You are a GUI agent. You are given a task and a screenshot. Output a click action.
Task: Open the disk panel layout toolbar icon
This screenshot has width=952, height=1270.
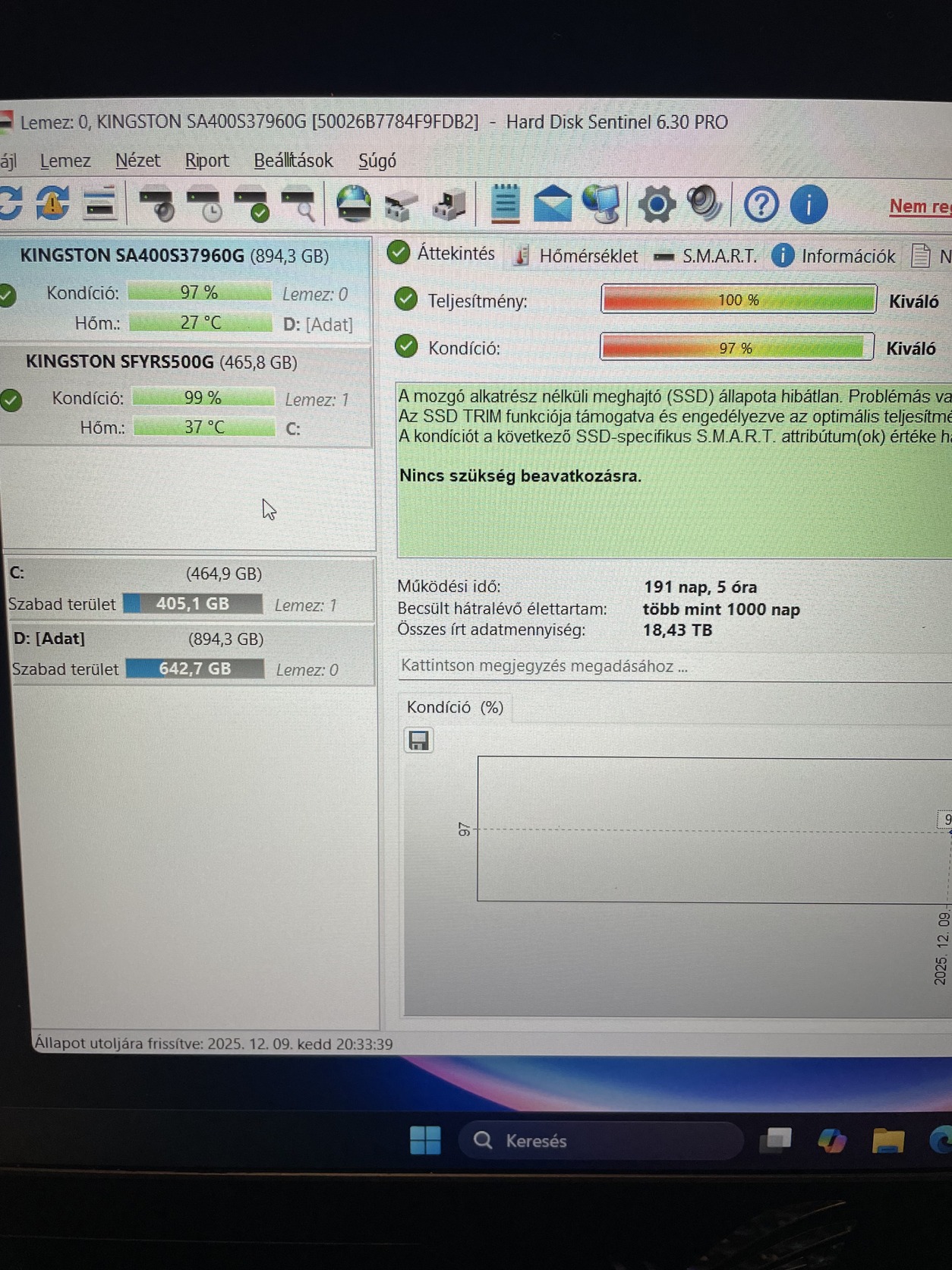(99, 204)
